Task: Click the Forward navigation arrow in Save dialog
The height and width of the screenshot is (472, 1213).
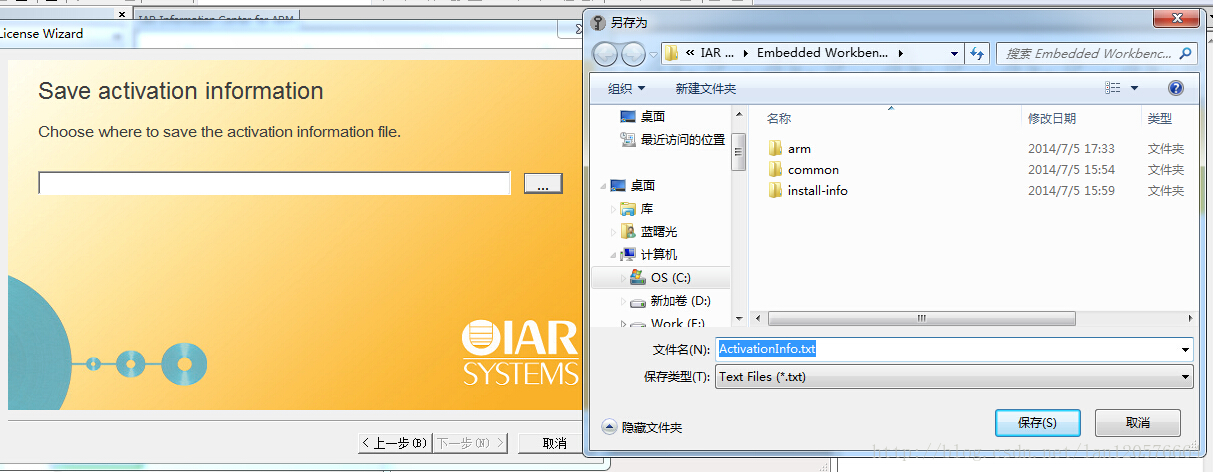Action: pyautogui.click(x=633, y=53)
